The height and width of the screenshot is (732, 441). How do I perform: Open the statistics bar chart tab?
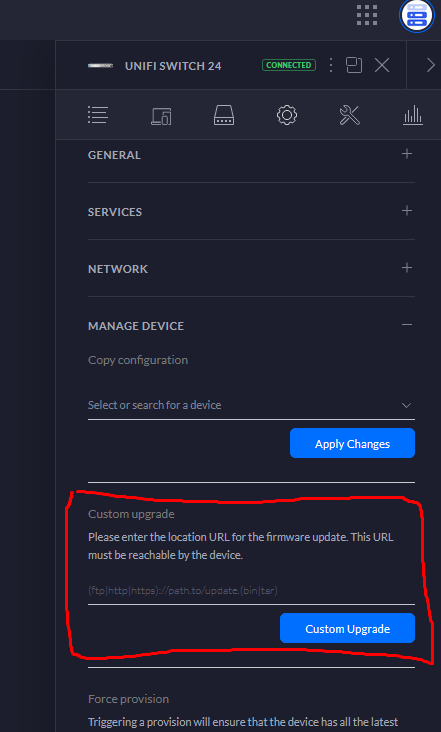[413, 115]
